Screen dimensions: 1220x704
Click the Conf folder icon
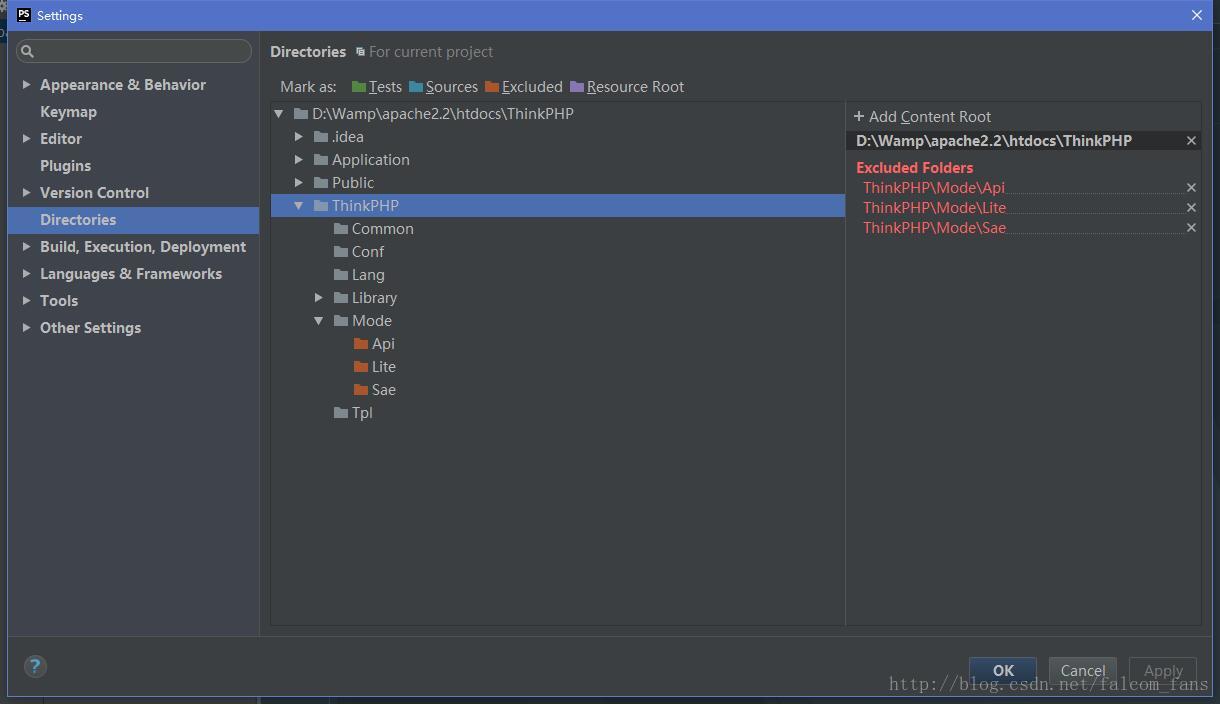coord(341,251)
